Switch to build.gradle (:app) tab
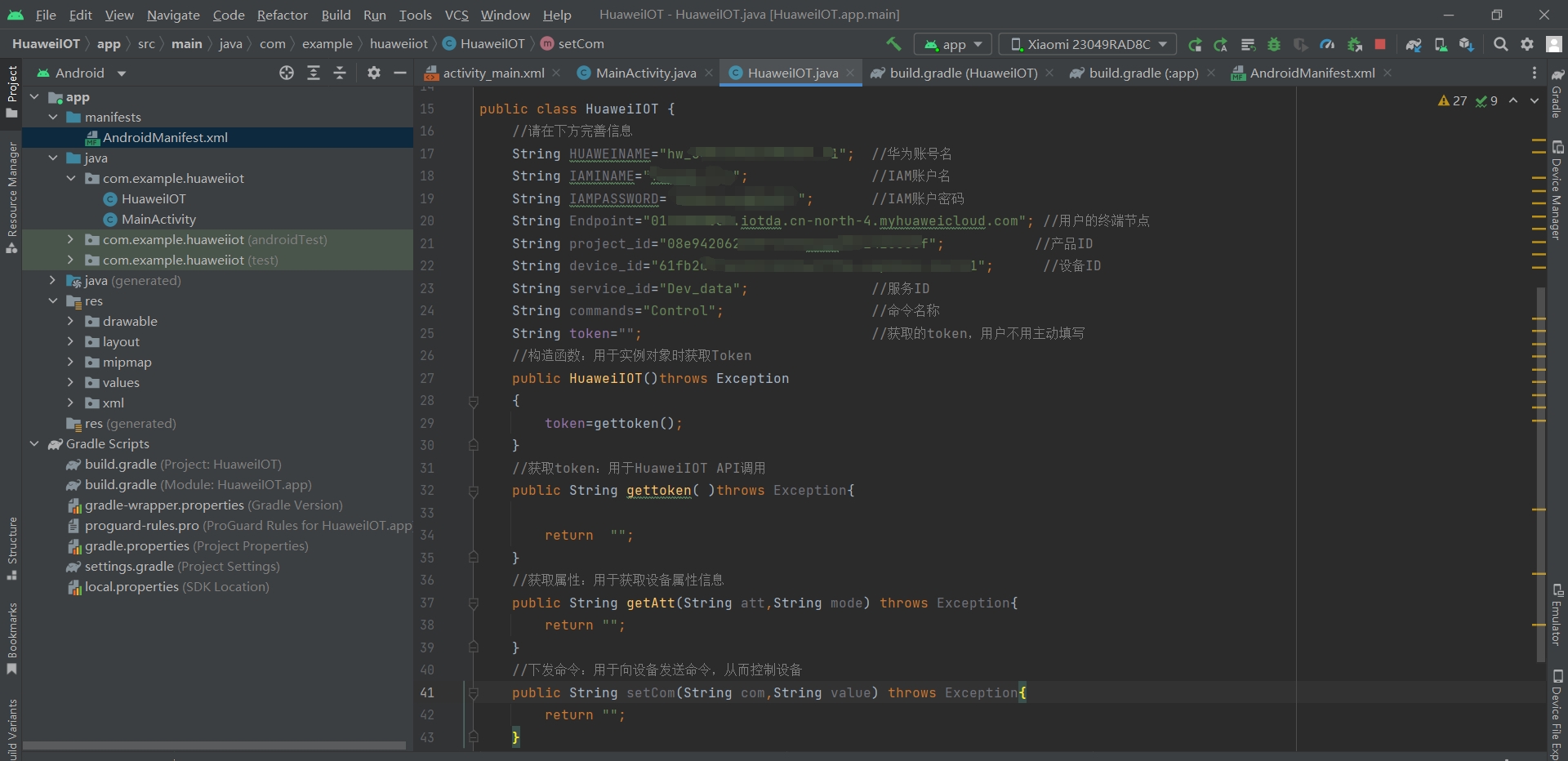Image resolution: width=1568 pixels, height=761 pixels. (1143, 73)
